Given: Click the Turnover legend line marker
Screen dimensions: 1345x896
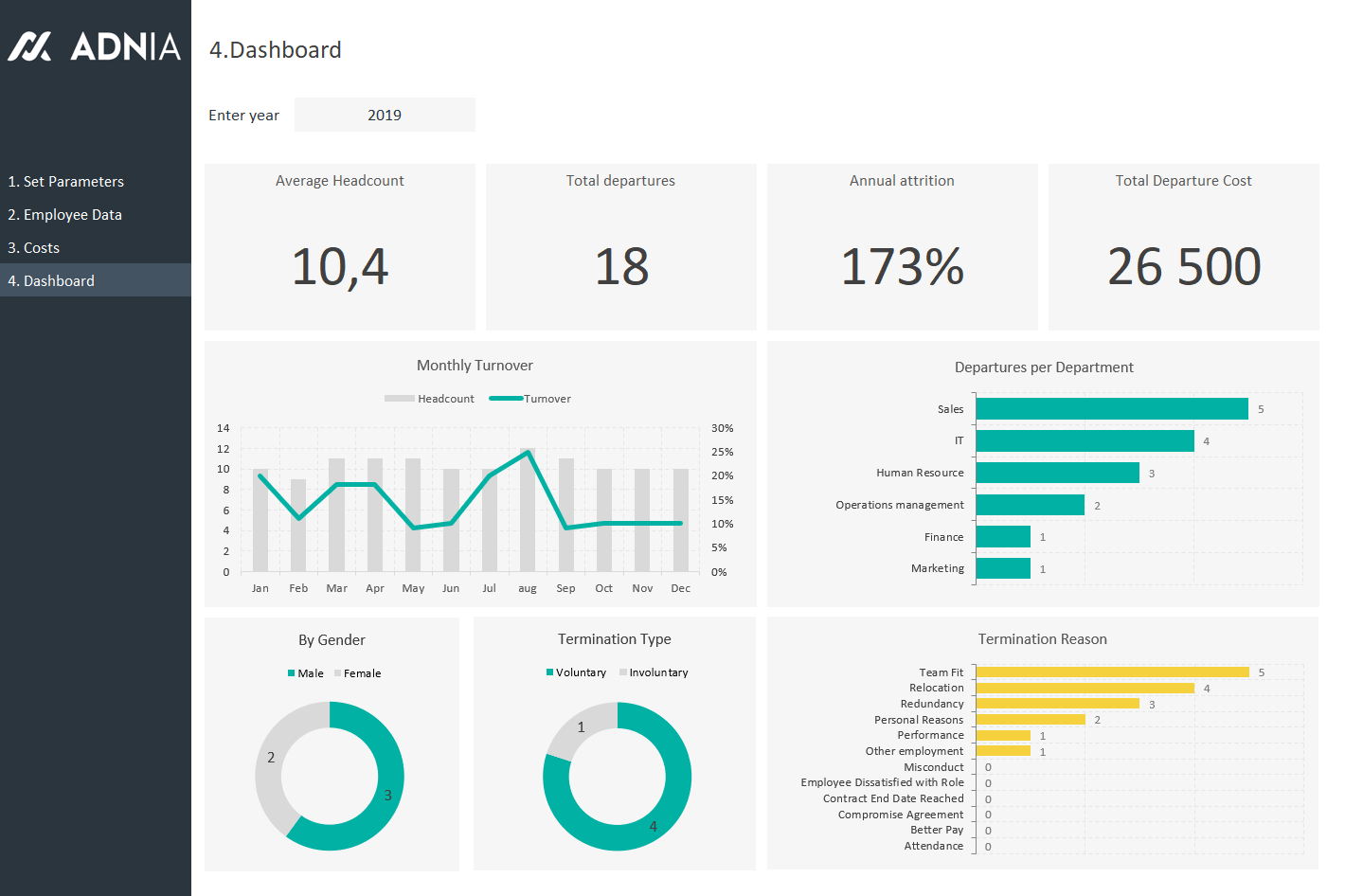Looking at the screenshot, I should pyautogui.click(x=506, y=399).
